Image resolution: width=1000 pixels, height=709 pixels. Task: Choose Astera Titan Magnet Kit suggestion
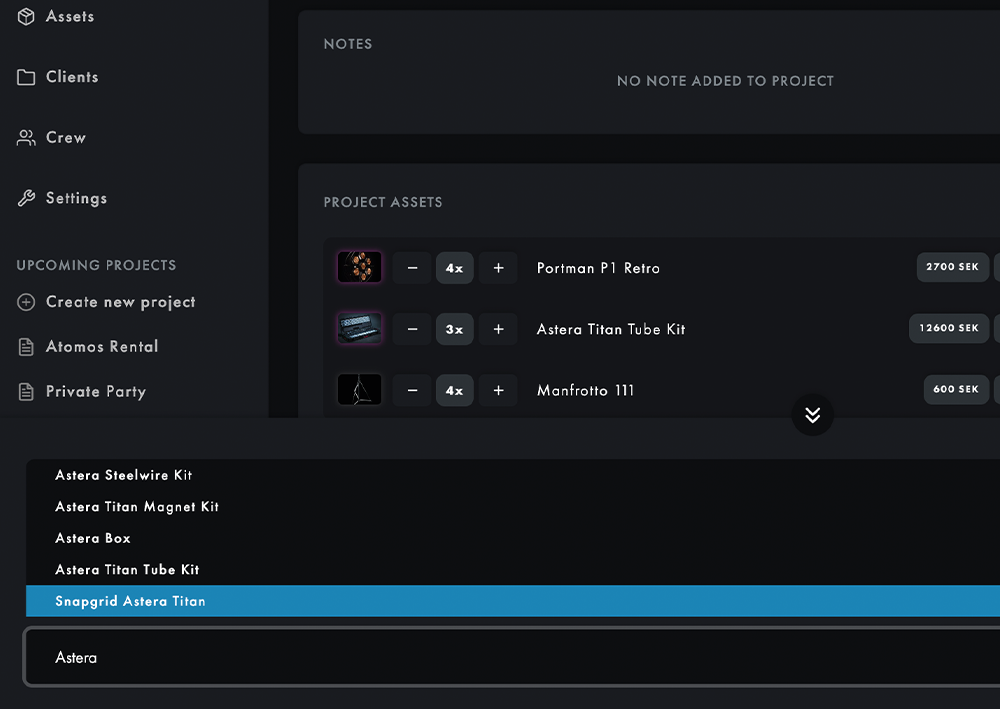[x=137, y=507]
